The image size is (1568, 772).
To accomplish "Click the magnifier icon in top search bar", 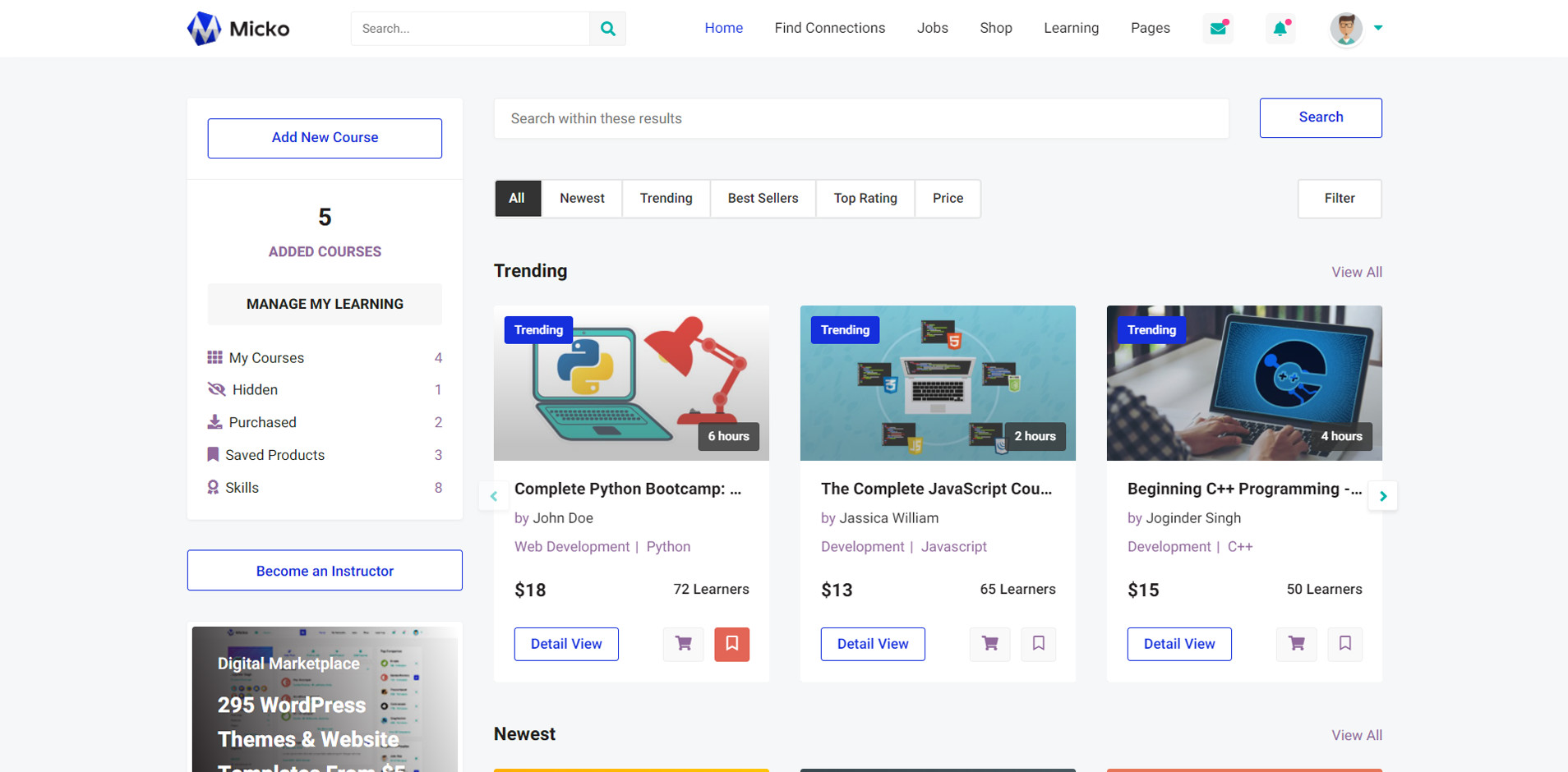I will click(x=607, y=29).
